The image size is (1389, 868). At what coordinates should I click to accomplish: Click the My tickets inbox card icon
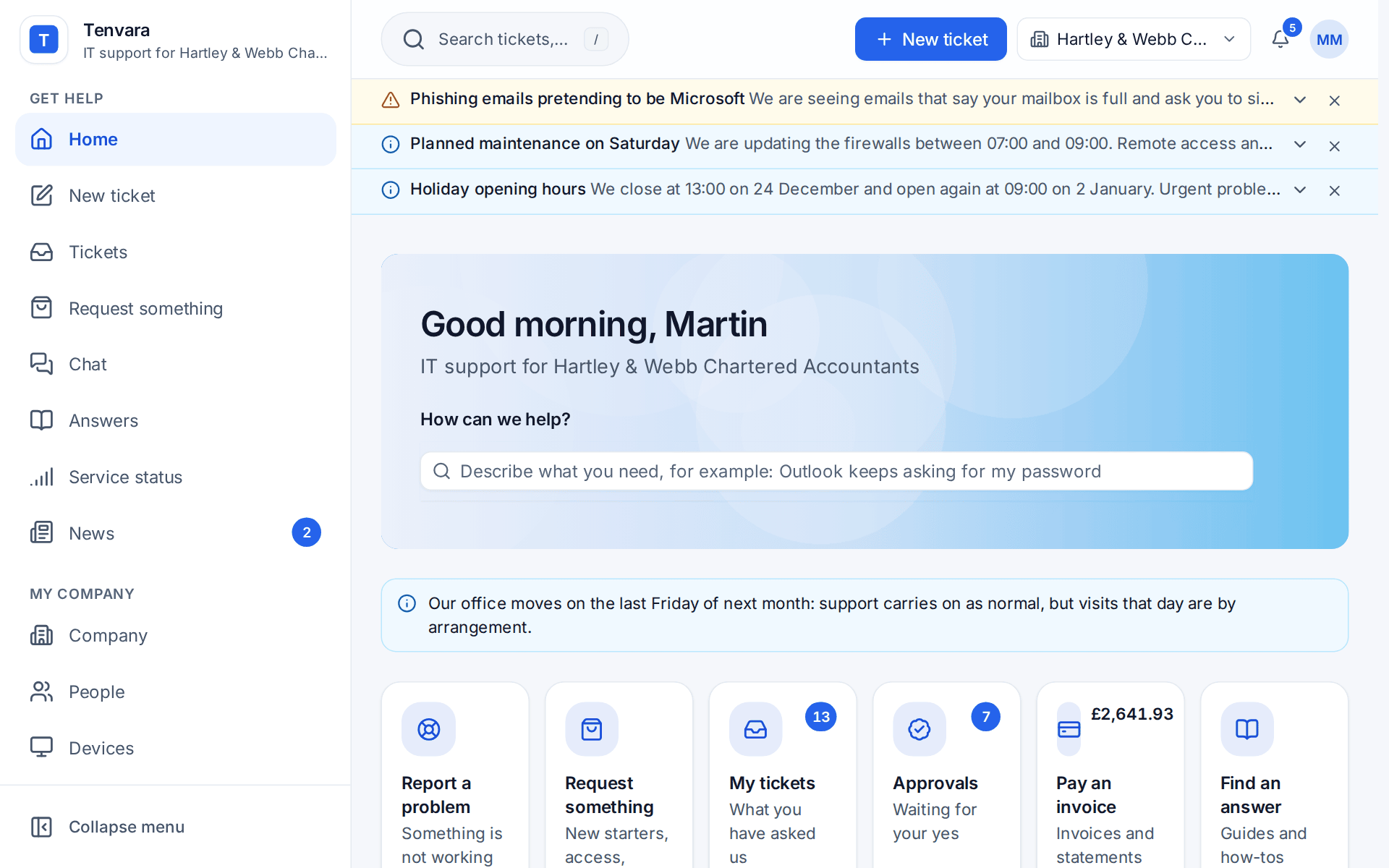[755, 729]
